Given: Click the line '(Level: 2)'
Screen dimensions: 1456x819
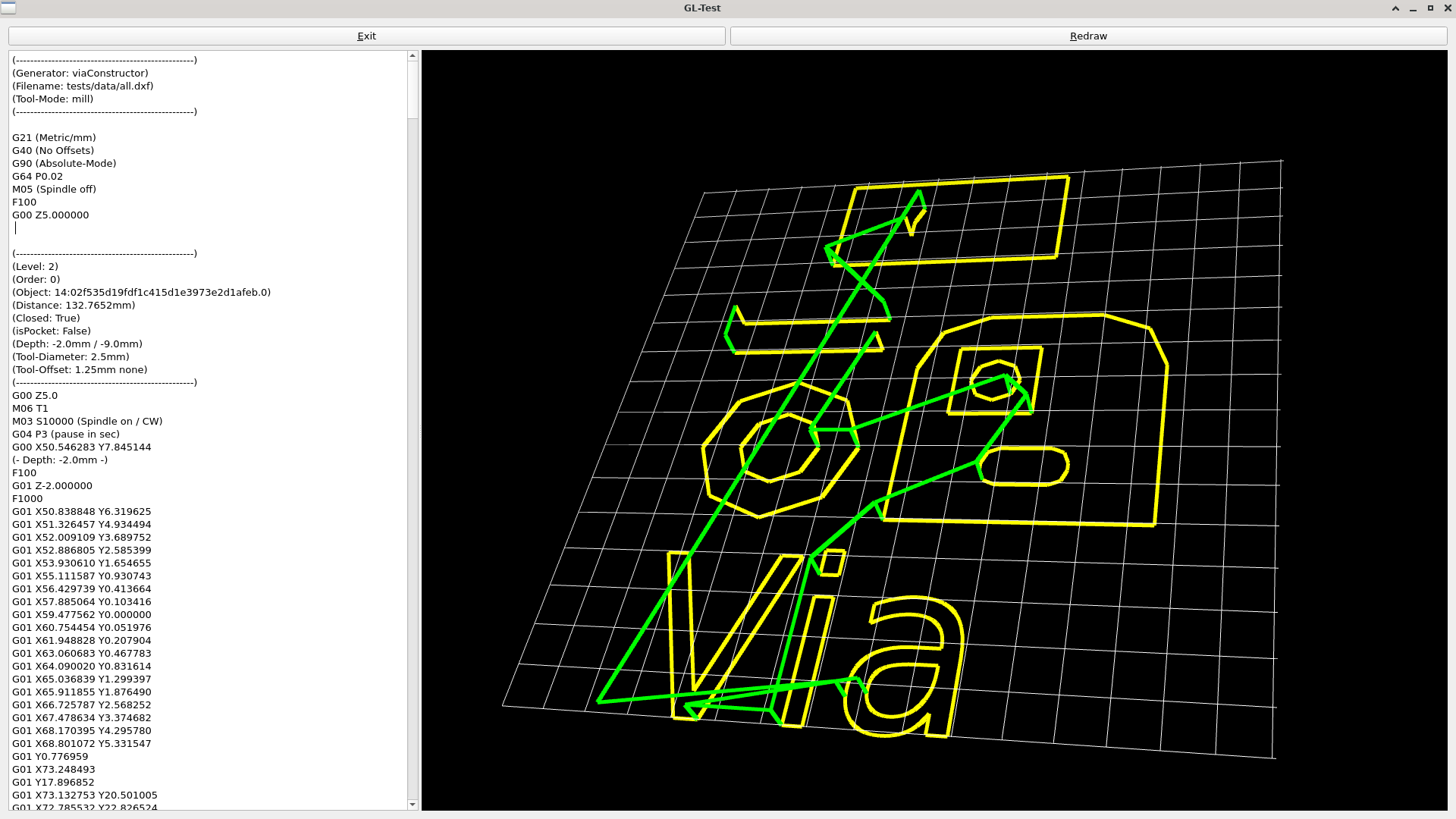Looking at the screenshot, I should [35, 267].
